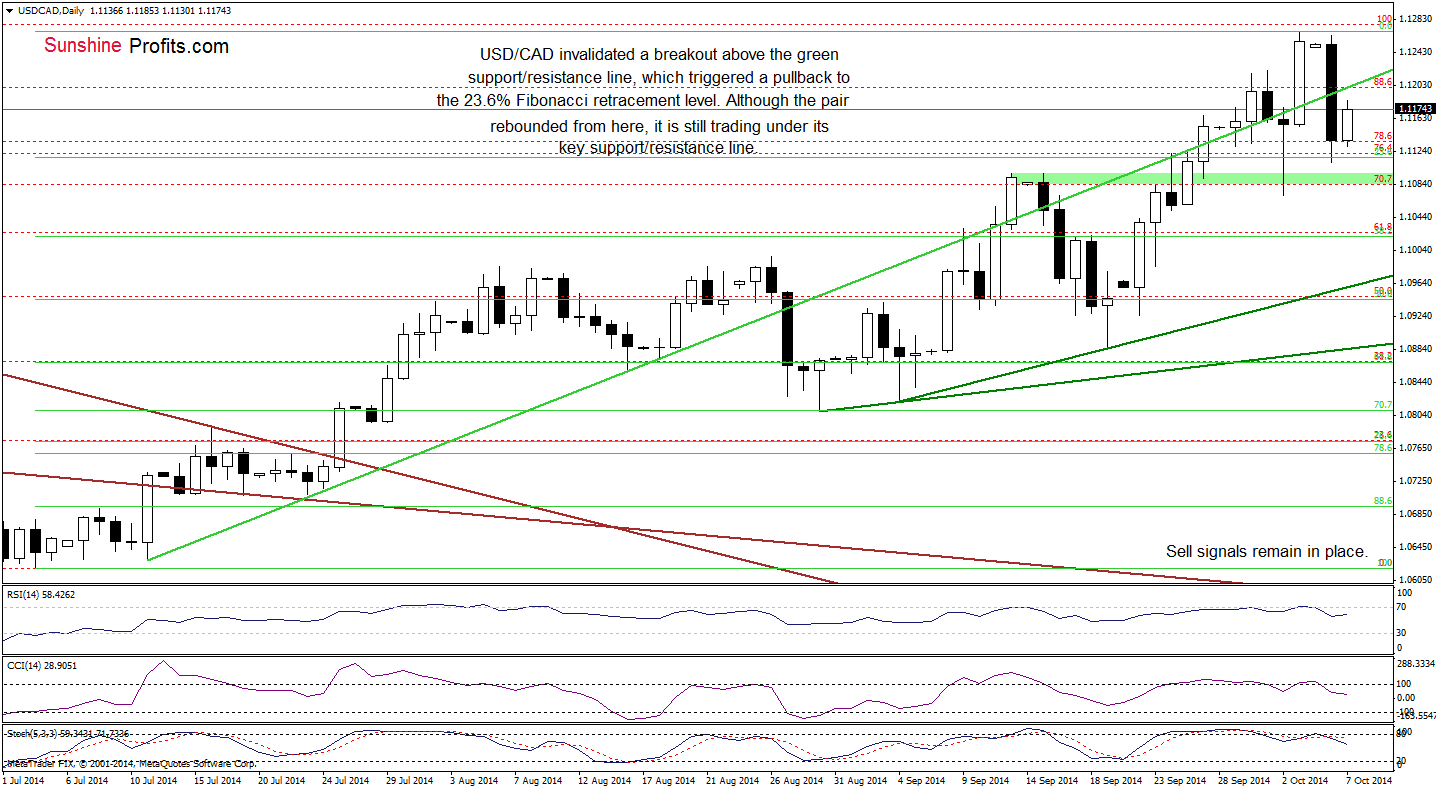Click the 29 Jul 2014 date label

[410, 780]
